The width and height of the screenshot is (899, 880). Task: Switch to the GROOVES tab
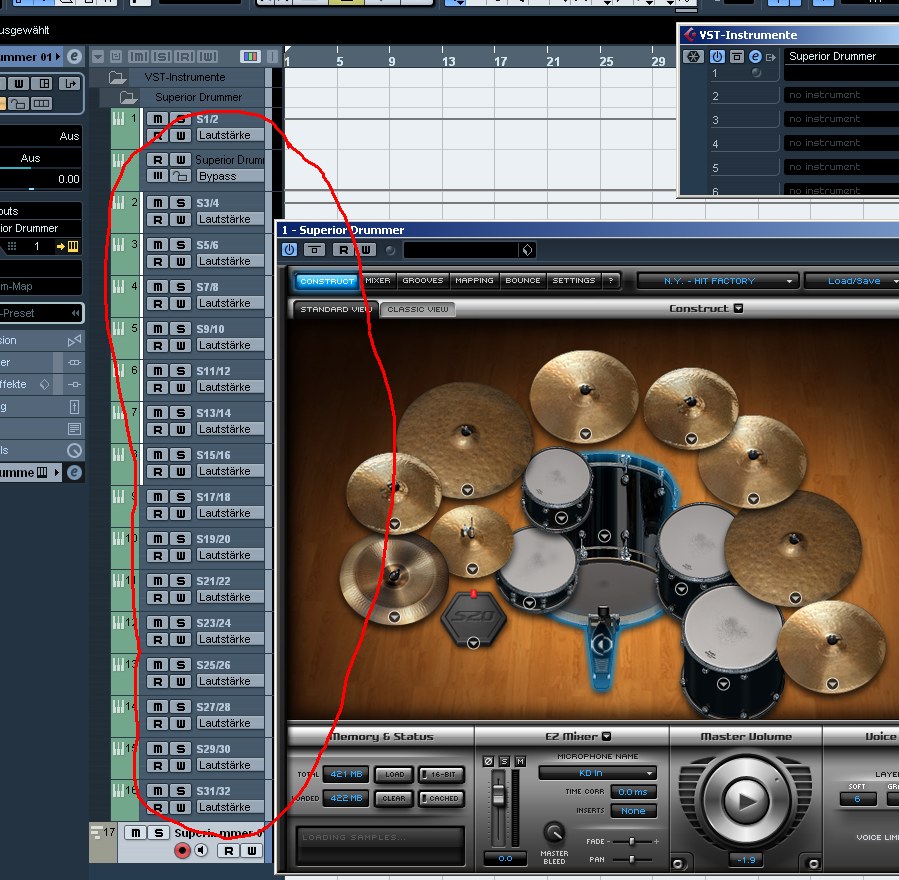tap(423, 280)
